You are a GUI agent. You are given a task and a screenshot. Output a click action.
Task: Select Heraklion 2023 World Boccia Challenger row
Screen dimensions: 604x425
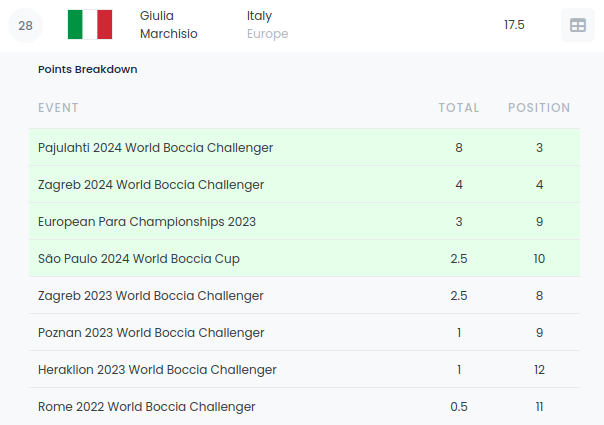[x=157, y=370]
